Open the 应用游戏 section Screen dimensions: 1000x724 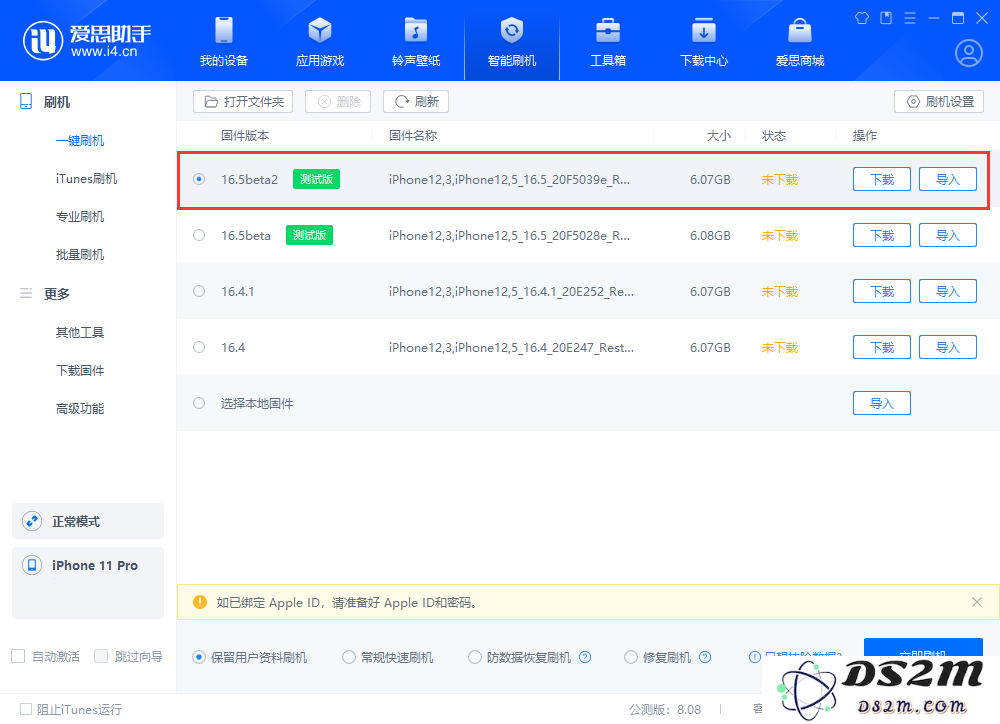320,42
